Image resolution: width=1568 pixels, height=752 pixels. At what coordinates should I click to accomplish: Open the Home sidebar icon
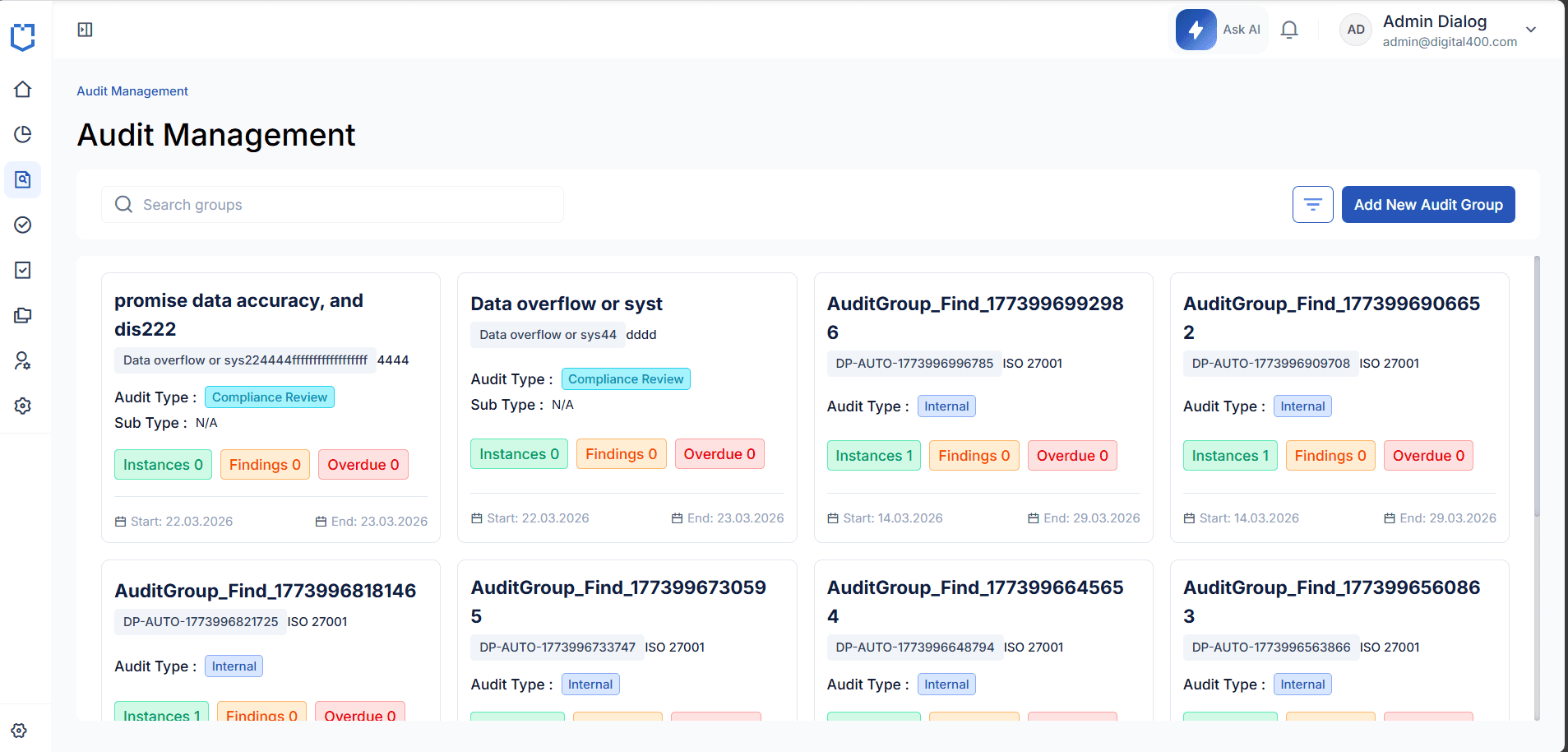coord(23,89)
